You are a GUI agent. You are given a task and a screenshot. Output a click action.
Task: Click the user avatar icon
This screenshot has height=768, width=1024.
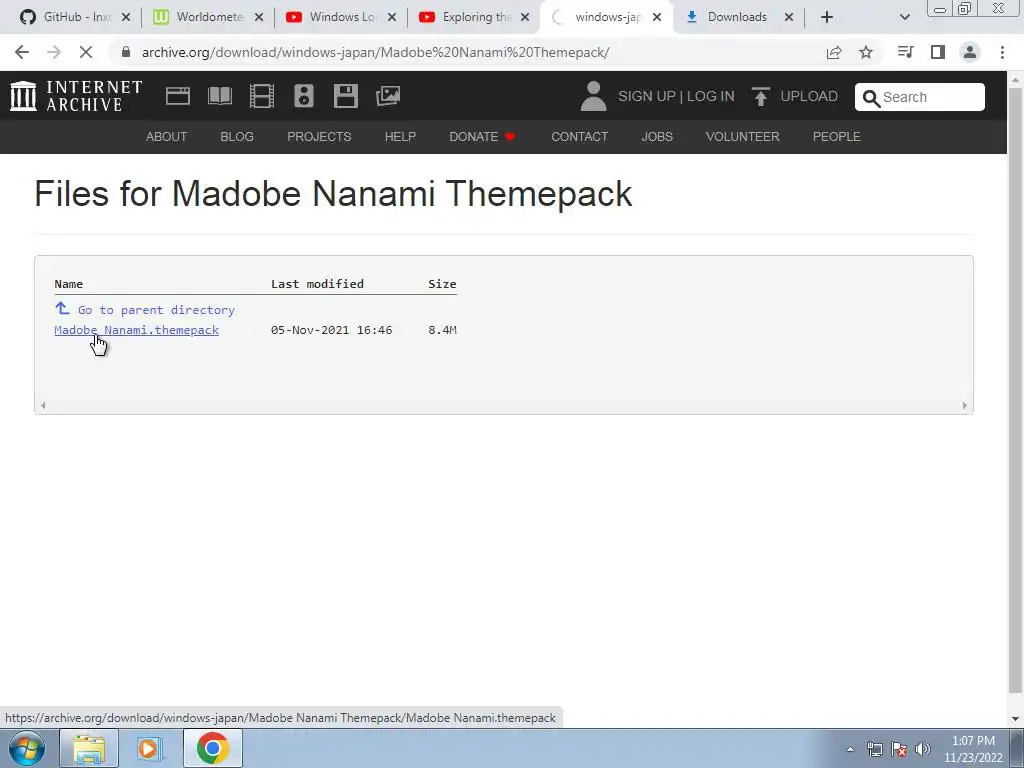point(593,96)
